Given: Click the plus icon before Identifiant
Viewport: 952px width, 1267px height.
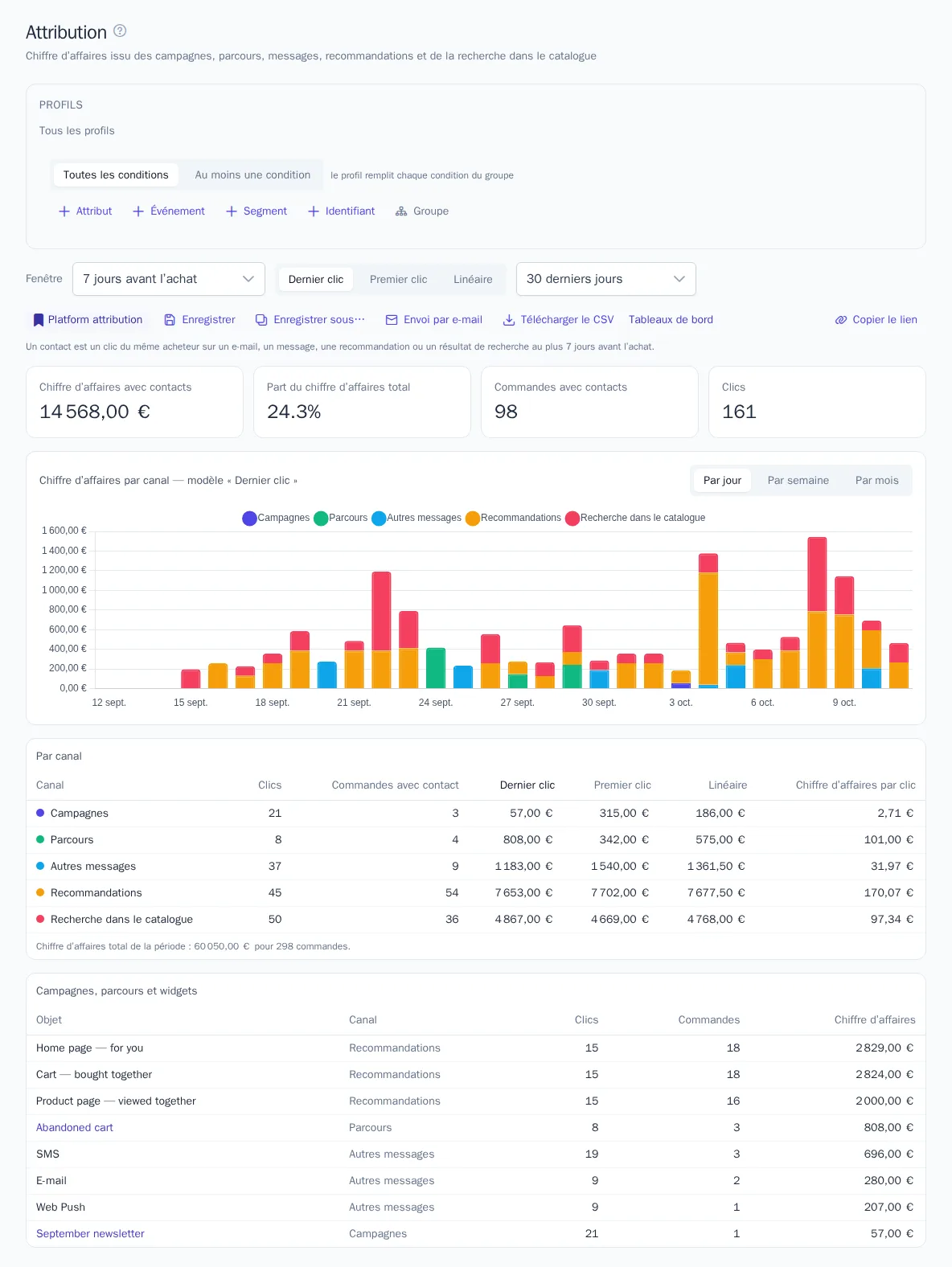Looking at the screenshot, I should (314, 211).
